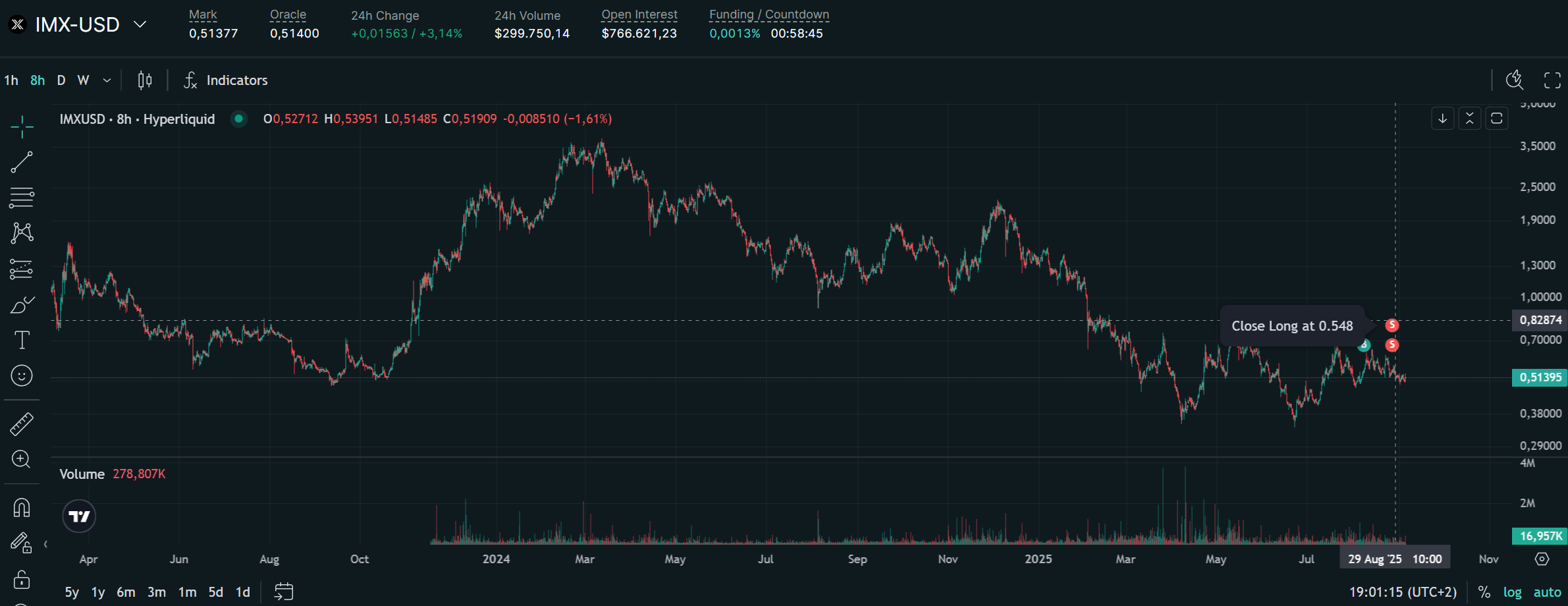Expand the timeframe interval dropdown arrow
The image size is (1568, 606).
107,80
